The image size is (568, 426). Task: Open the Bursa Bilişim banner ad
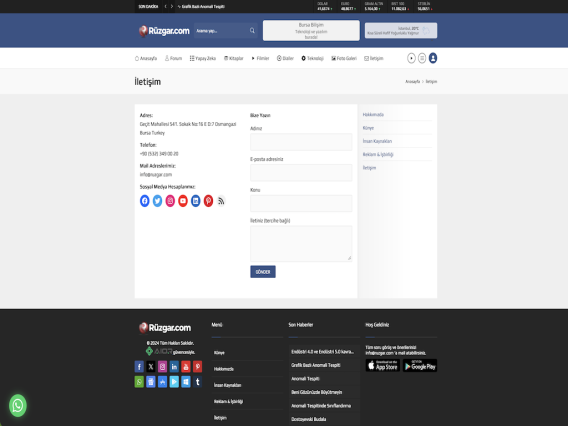click(x=311, y=30)
